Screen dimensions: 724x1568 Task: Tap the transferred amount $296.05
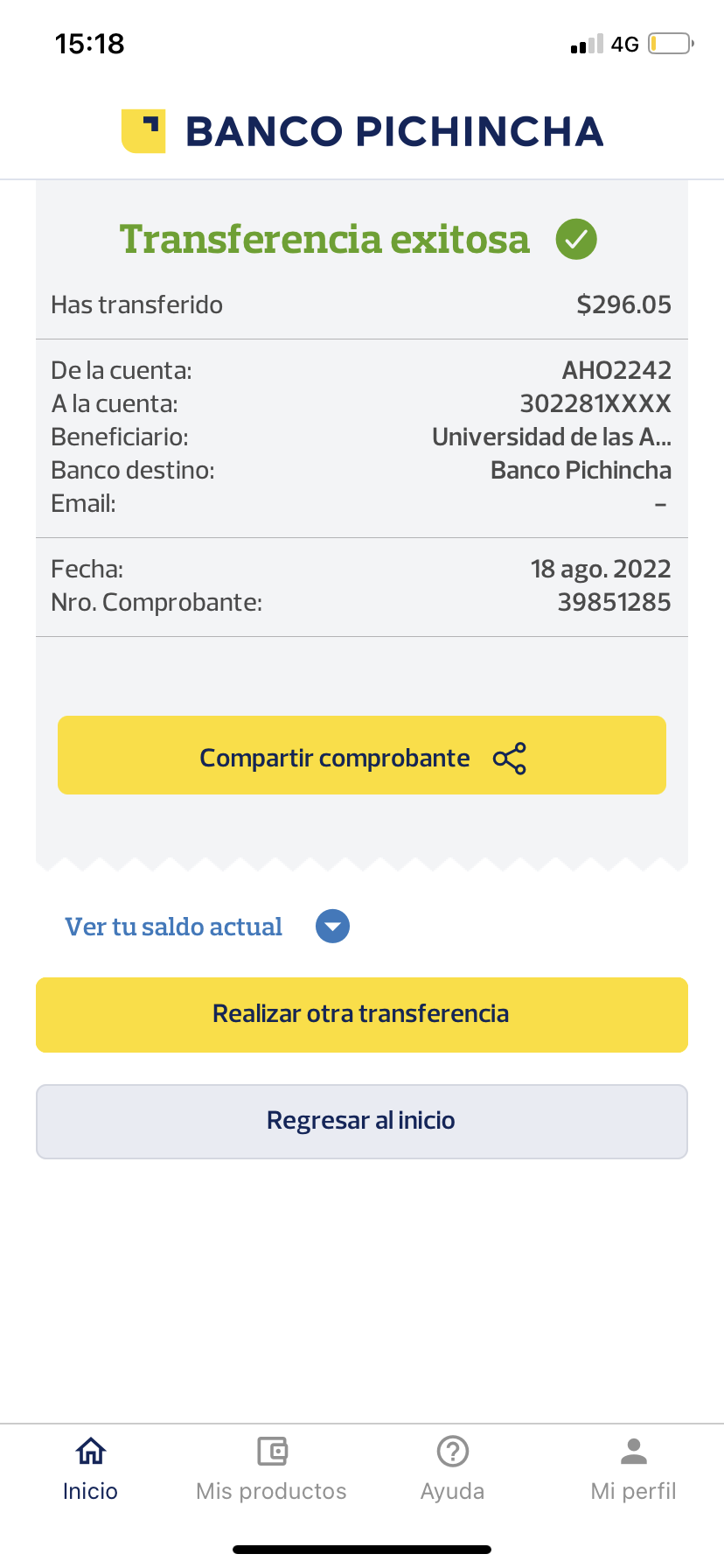point(623,304)
